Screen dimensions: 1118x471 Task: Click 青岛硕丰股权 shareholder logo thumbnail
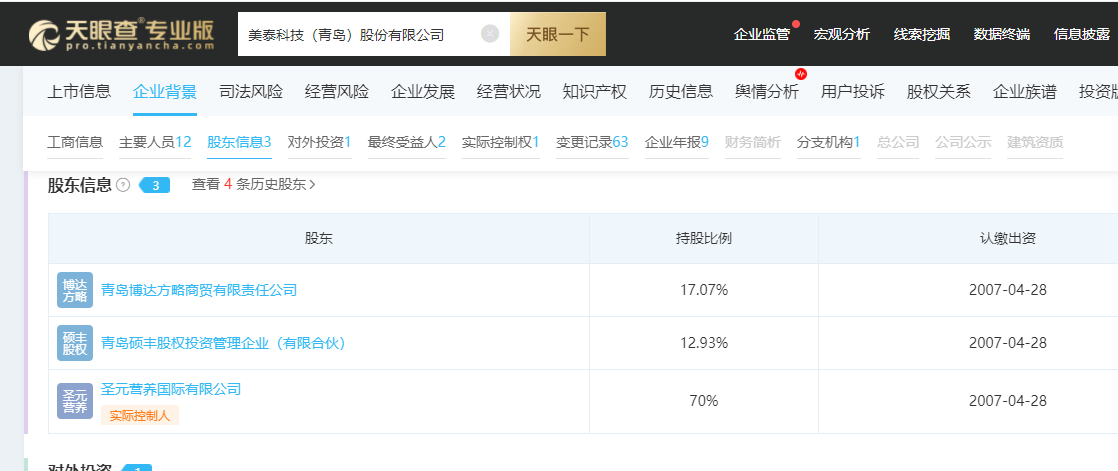pos(75,343)
